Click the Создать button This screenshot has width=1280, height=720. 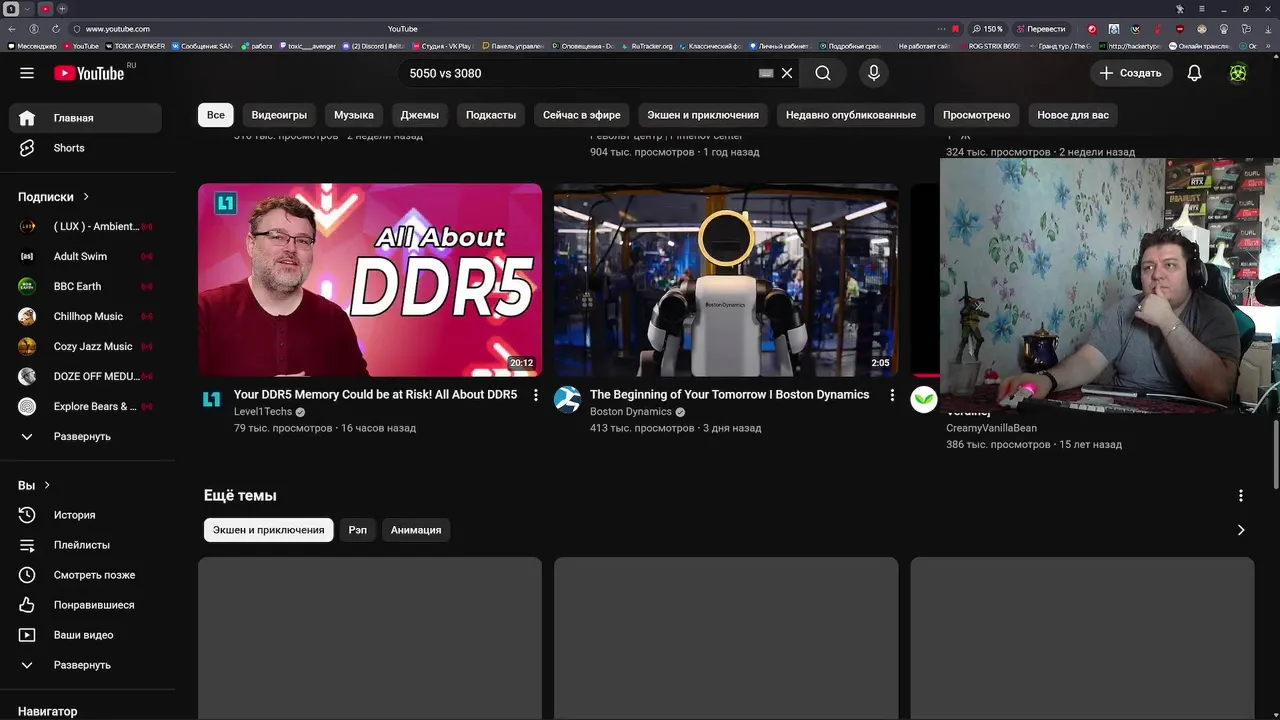1130,73
